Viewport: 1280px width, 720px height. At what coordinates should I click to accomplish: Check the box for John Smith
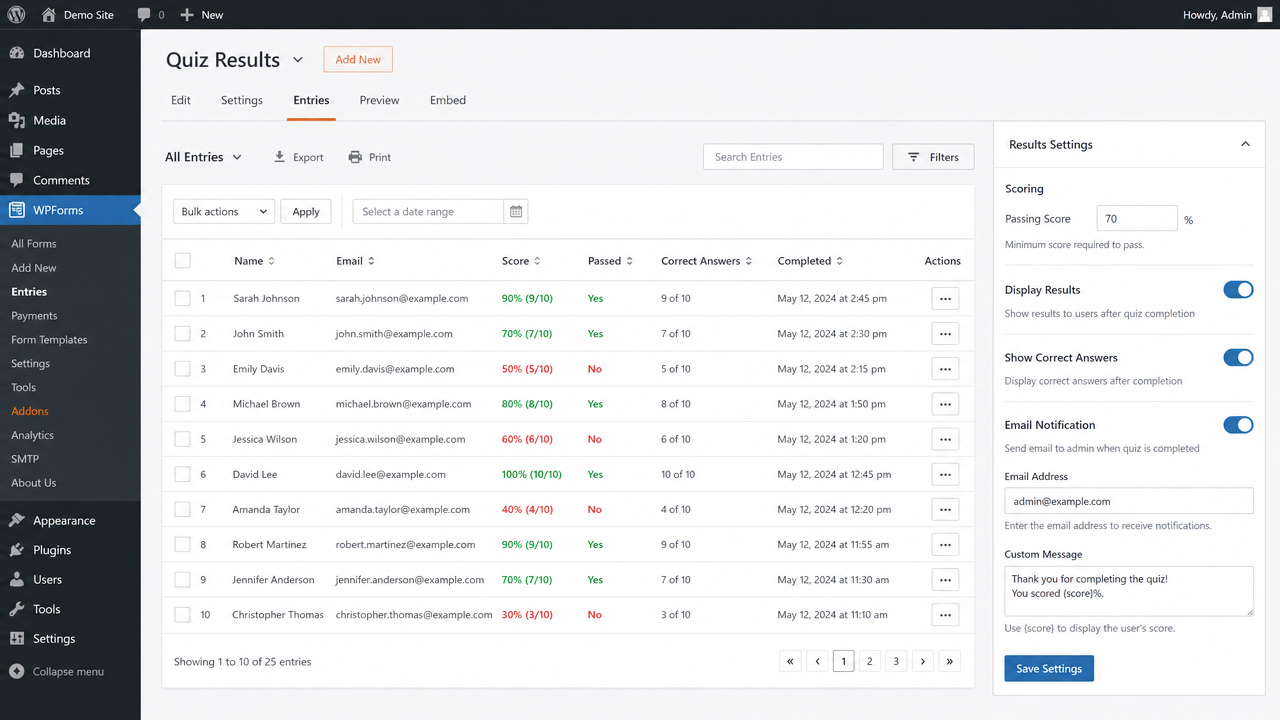tap(182, 334)
